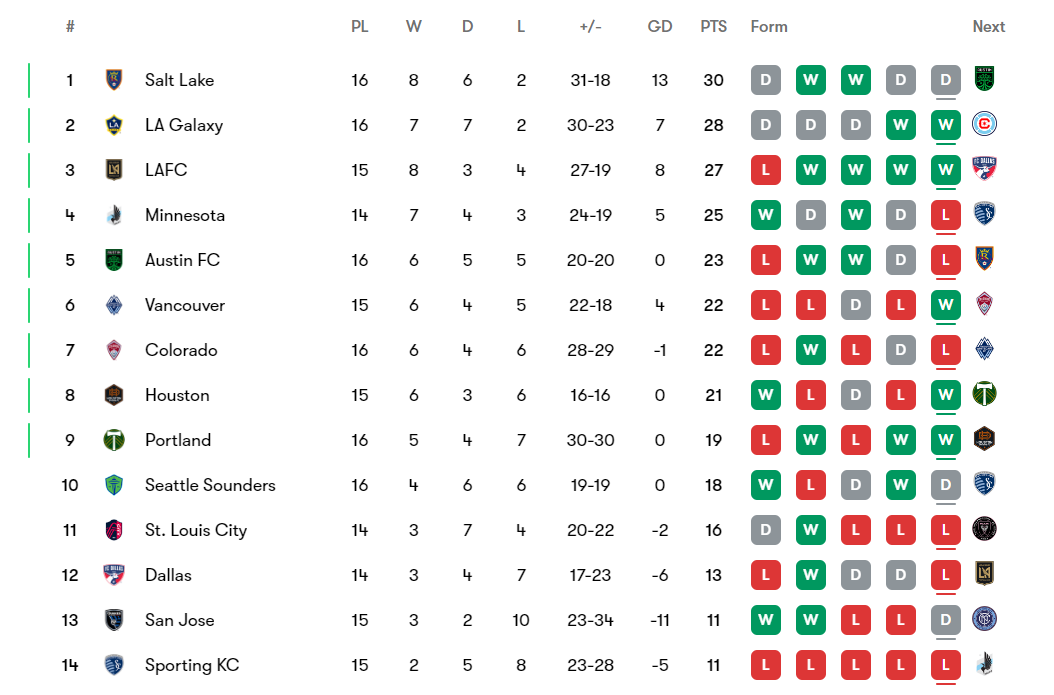
Task: Select the Colorado team name
Action: coord(181,350)
